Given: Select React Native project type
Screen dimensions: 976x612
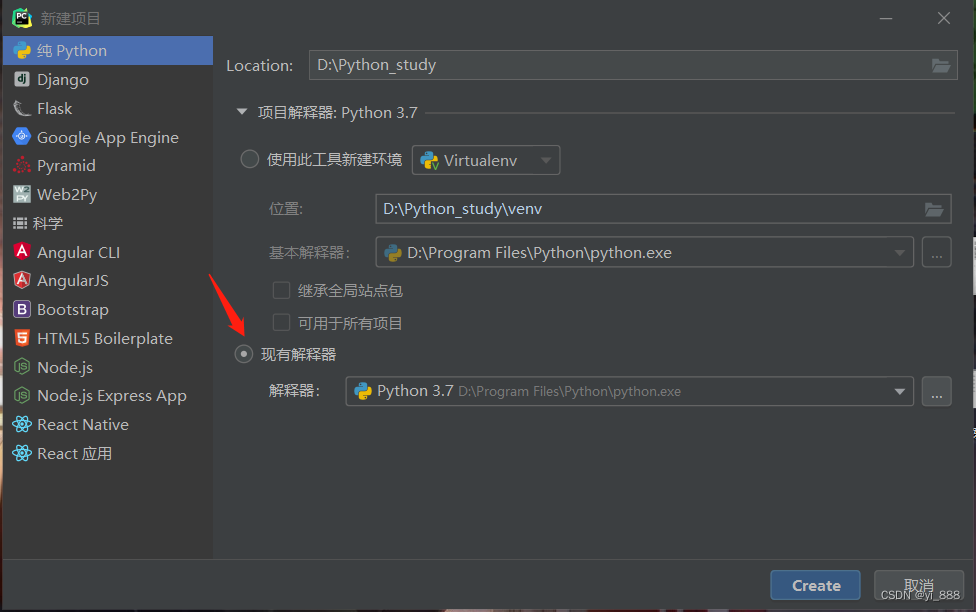Looking at the screenshot, I should [108, 425].
